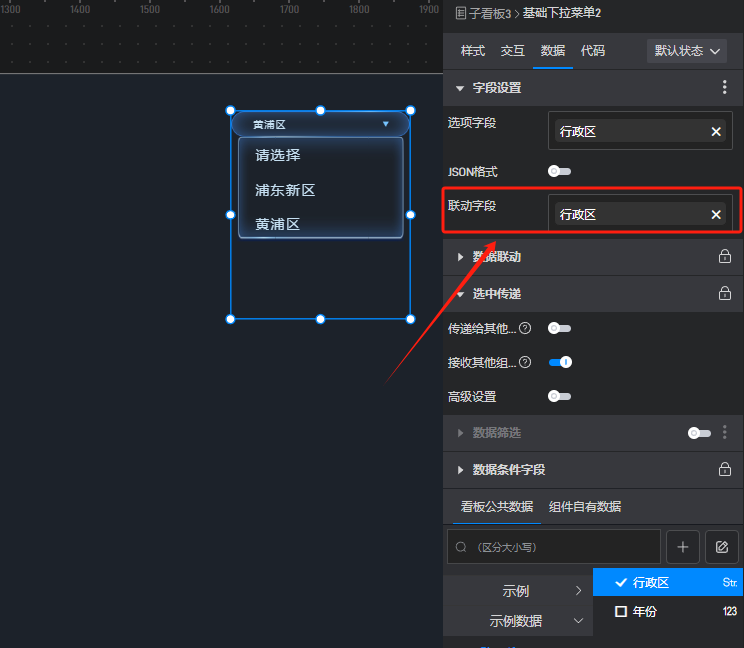Switch to the 样式 tab
Image resolution: width=744 pixels, height=648 pixels.
pos(473,50)
